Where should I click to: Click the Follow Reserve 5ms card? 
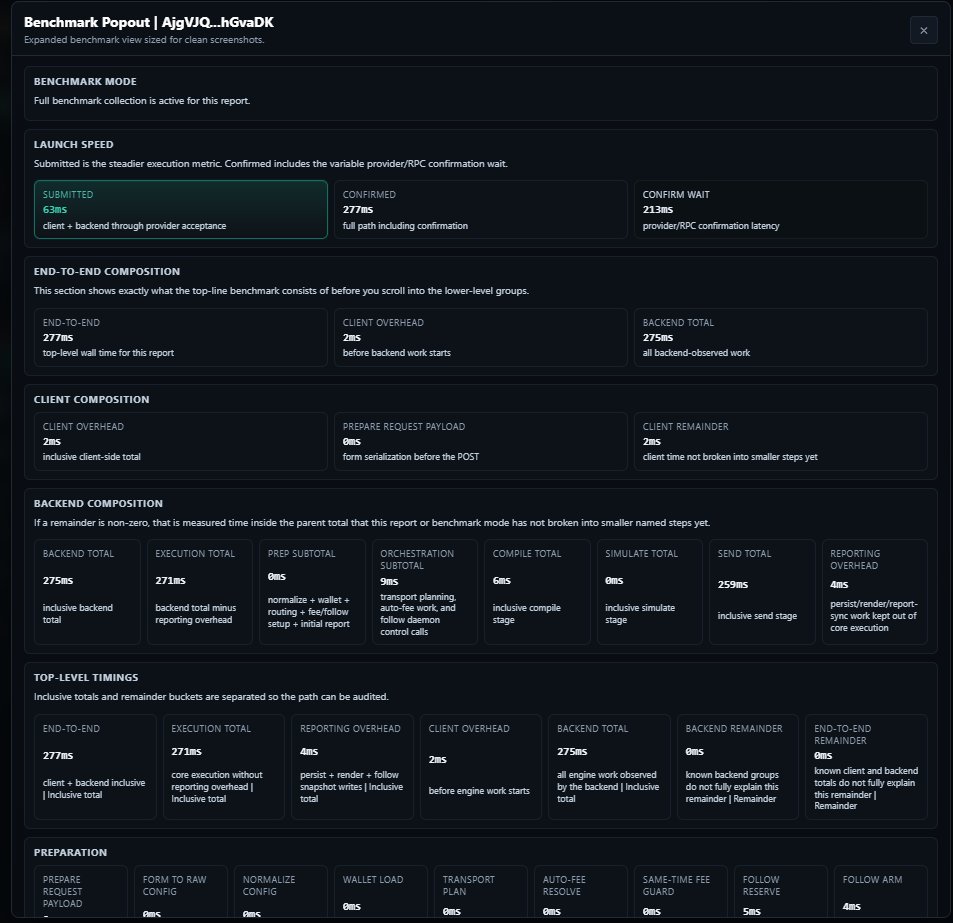coord(780,892)
